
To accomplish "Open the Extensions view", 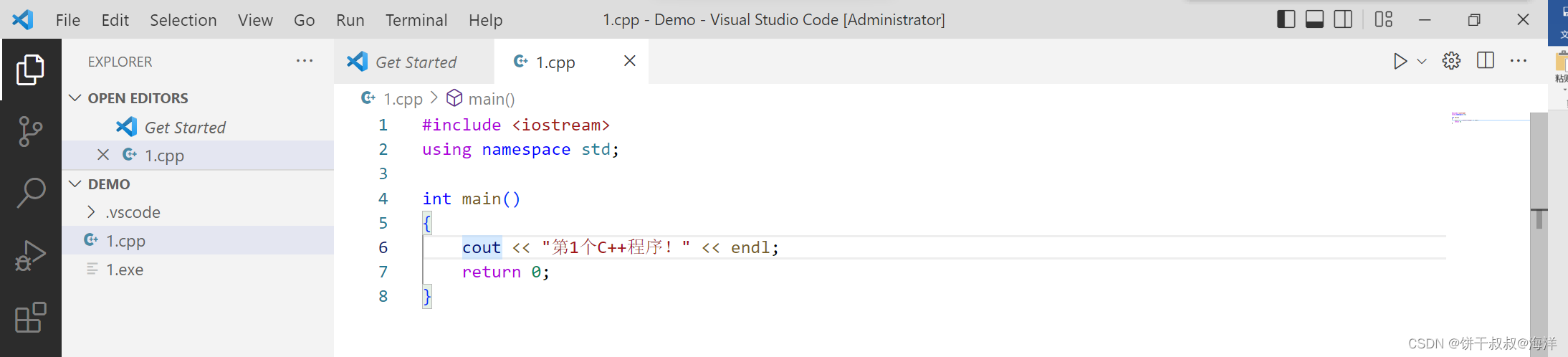I will (30, 318).
